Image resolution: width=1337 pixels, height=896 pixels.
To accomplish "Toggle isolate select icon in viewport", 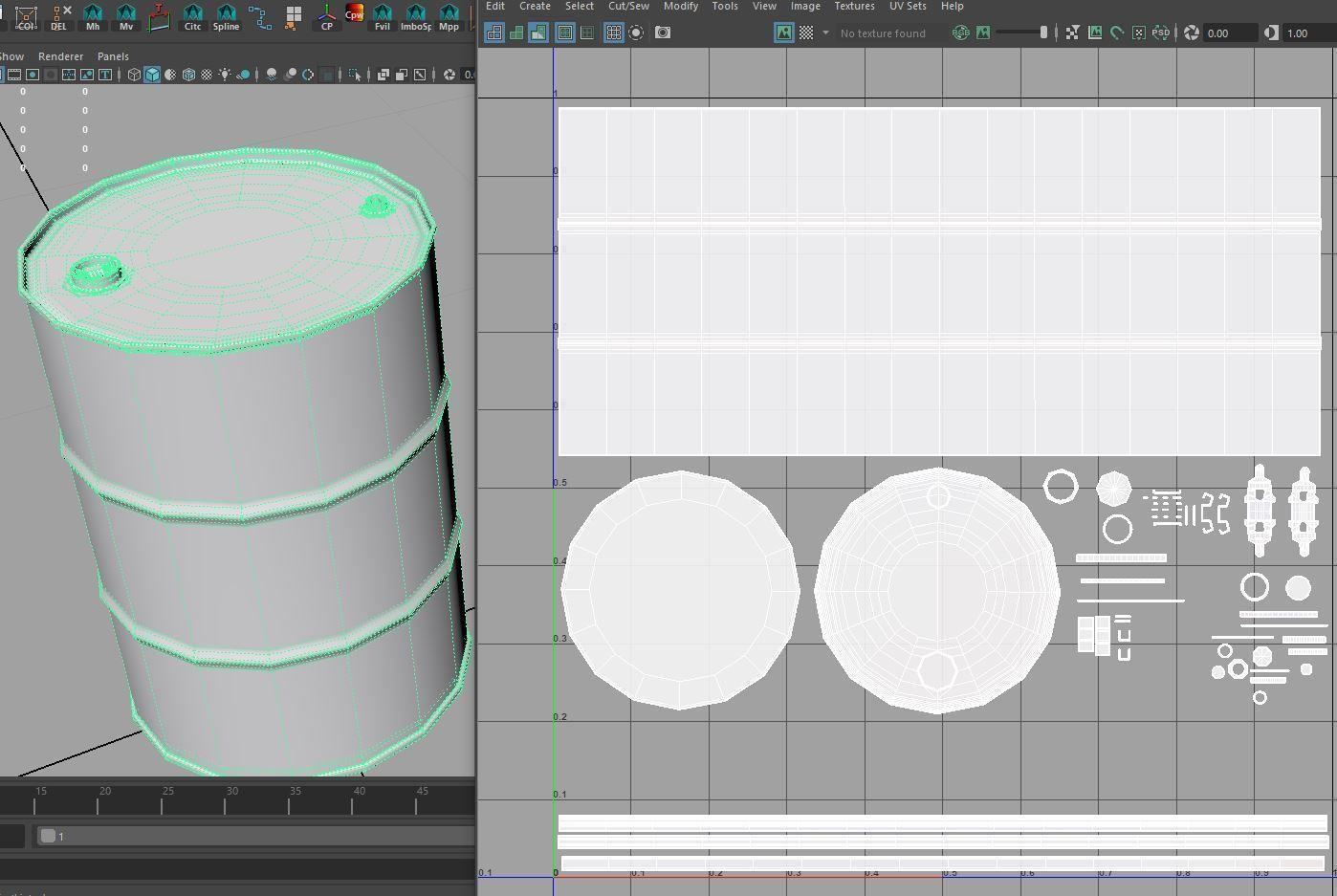I will tap(355, 75).
